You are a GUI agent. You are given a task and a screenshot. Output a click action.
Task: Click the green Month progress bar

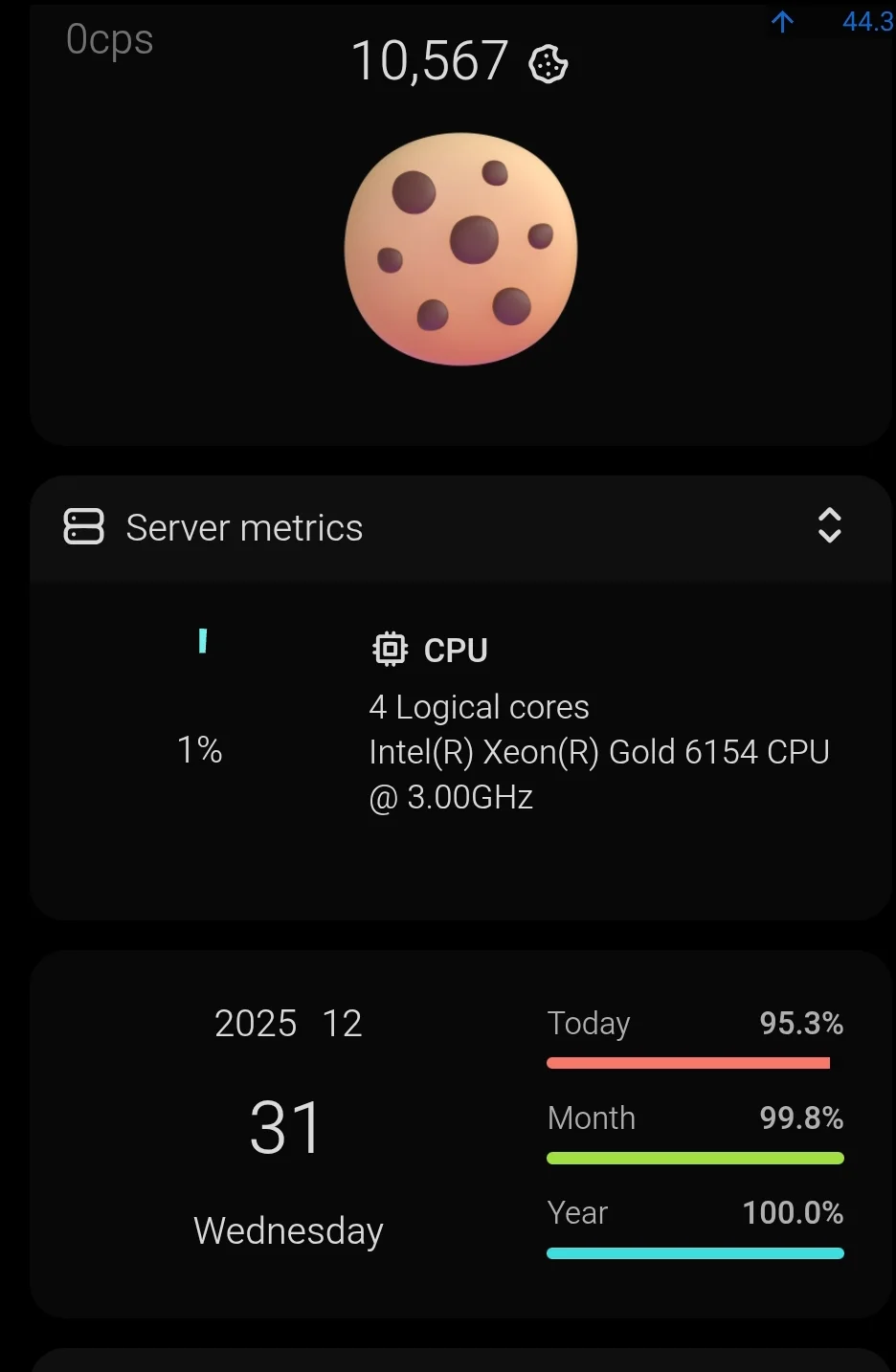point(695,1158)
